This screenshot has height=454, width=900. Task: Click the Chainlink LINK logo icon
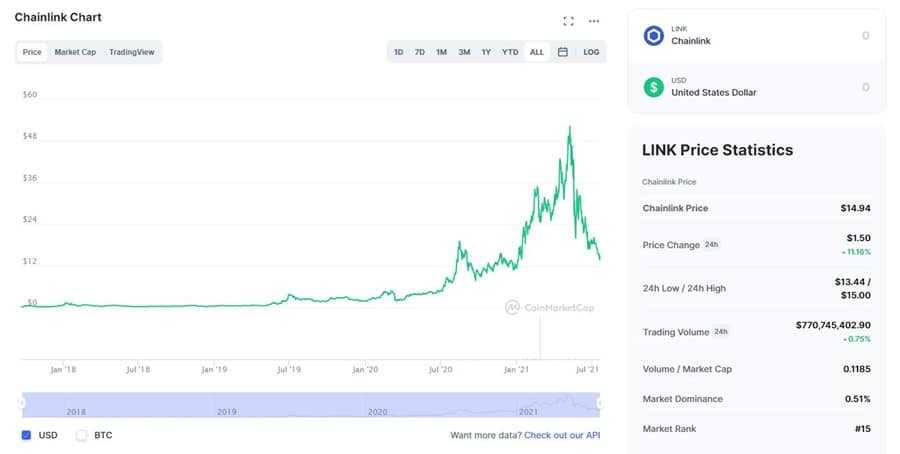coord(654,36)
